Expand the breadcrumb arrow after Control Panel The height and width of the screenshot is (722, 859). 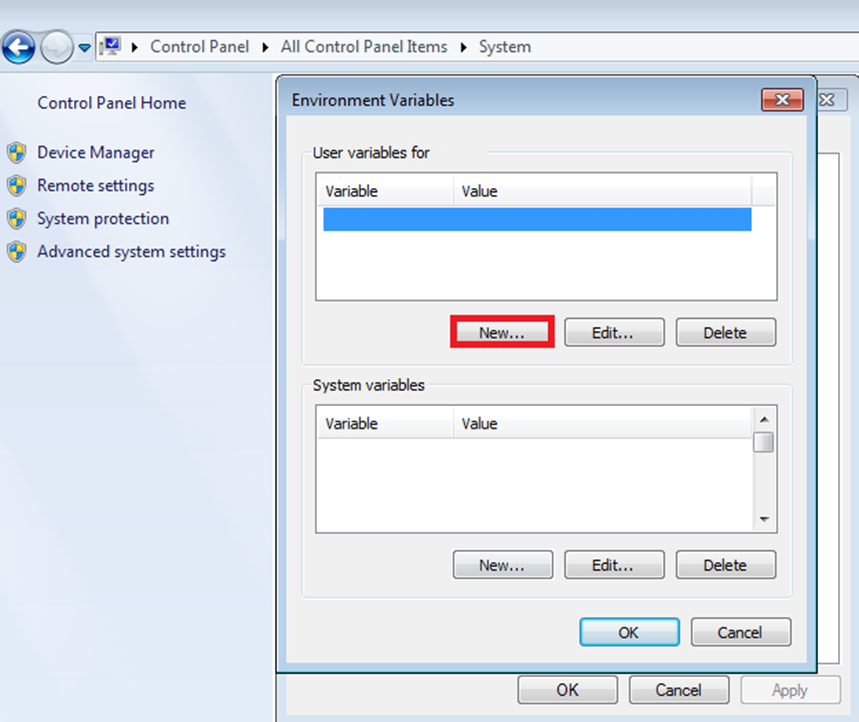pos(267,47)
